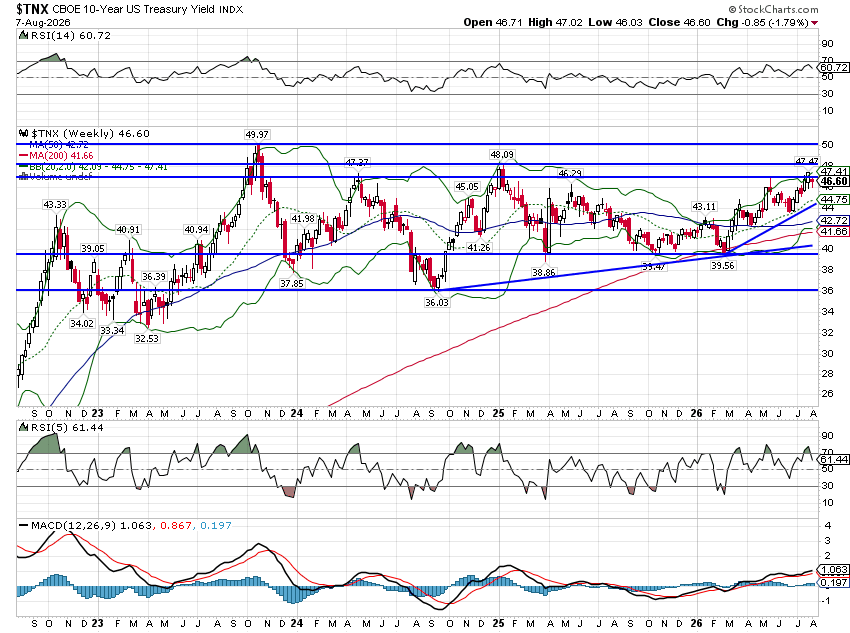Click the volume legend icon beside Volume undef
Image resolution: width=850 pixels, height=633 pixels.
pos(23,176)
